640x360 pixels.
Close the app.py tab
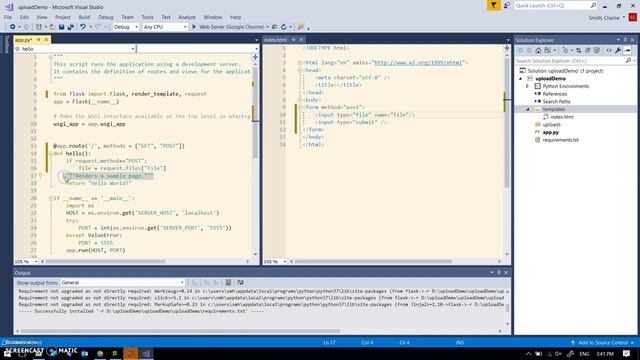tap(46, 40)
